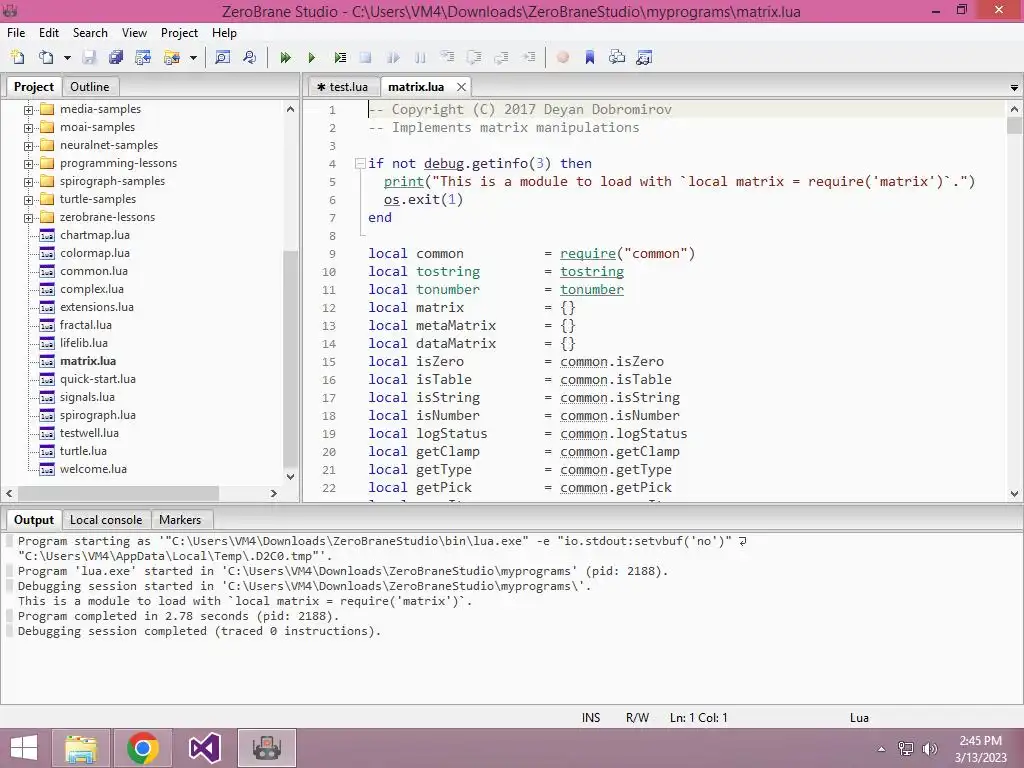Click the Run as scratchpad icon
Image resolution: width=1024 pixels, height=768 pixels.
tap(340, 57)
